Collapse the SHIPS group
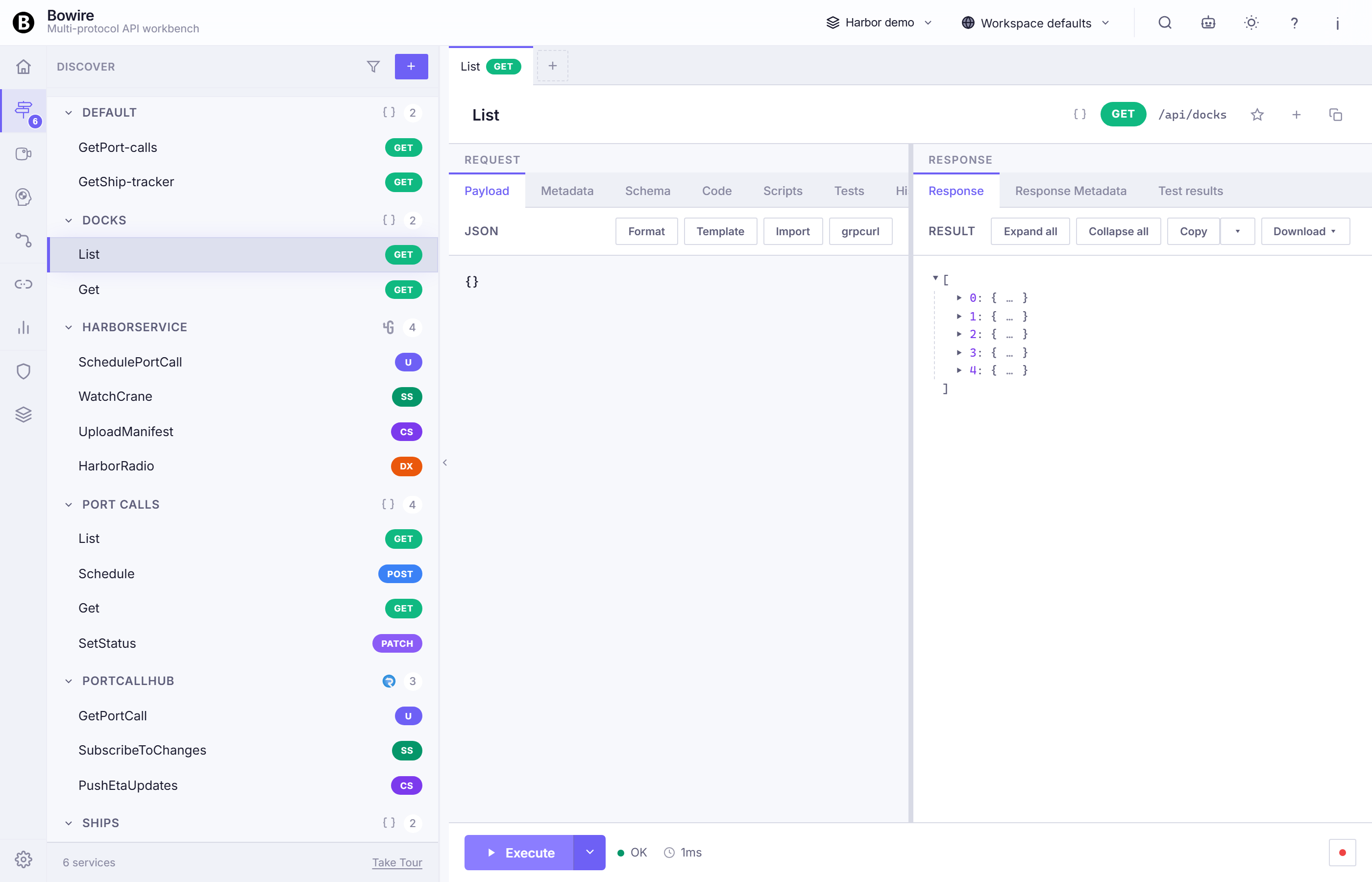1372x882 pixels. [68, 823]
